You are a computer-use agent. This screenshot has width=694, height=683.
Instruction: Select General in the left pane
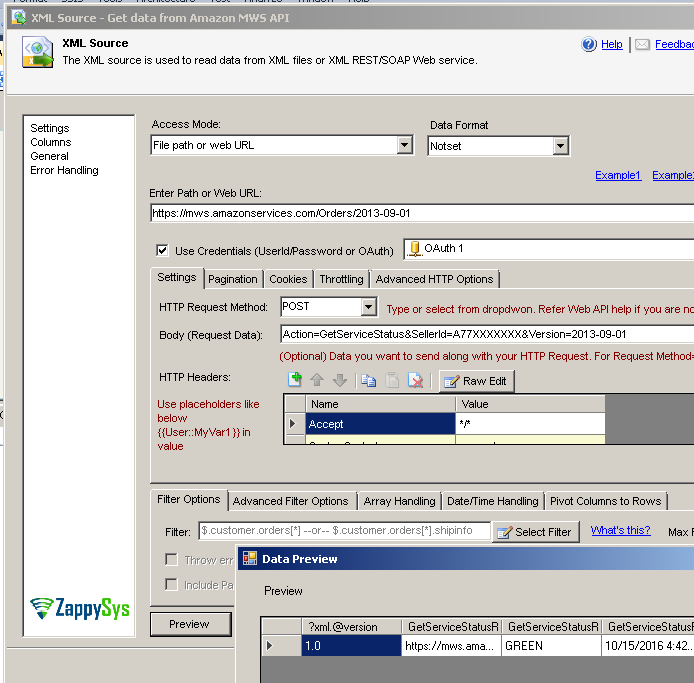[x=50, y=156]
